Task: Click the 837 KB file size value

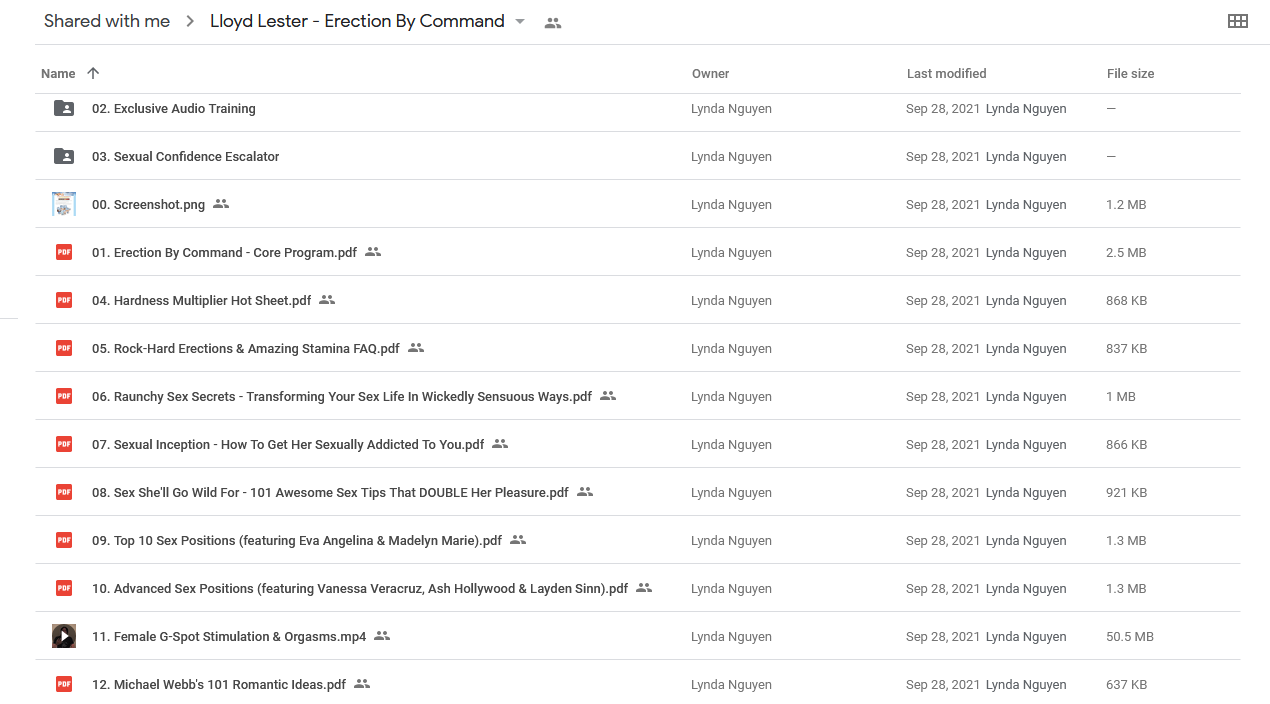Action: point(1126,348)
